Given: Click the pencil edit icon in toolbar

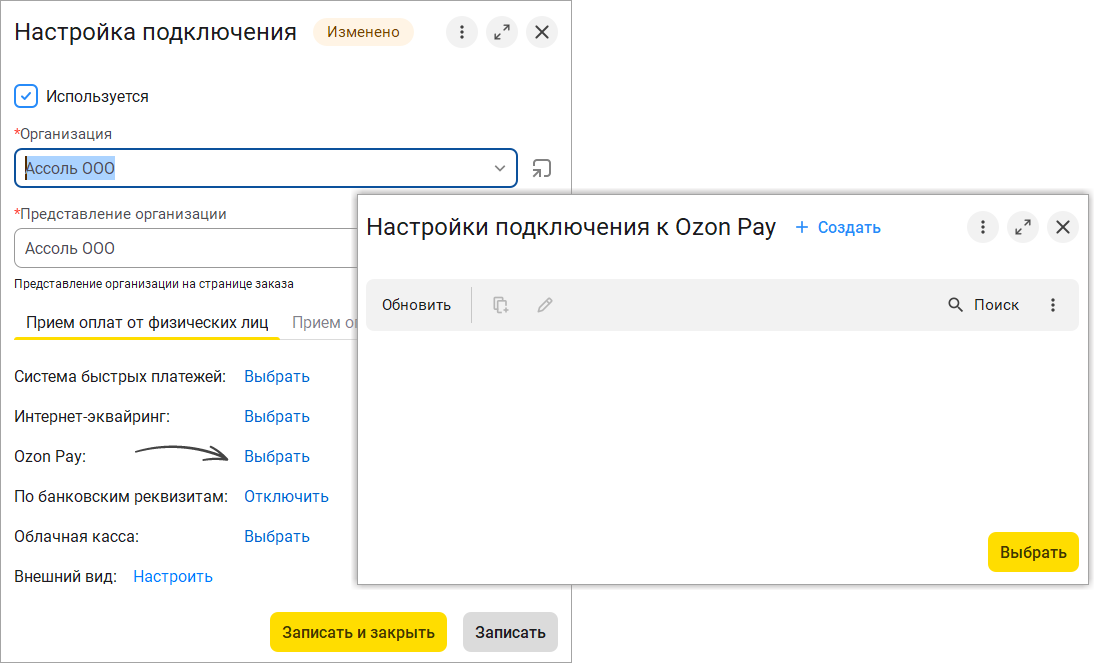Looking at the screenshot, I should (545, 305).
